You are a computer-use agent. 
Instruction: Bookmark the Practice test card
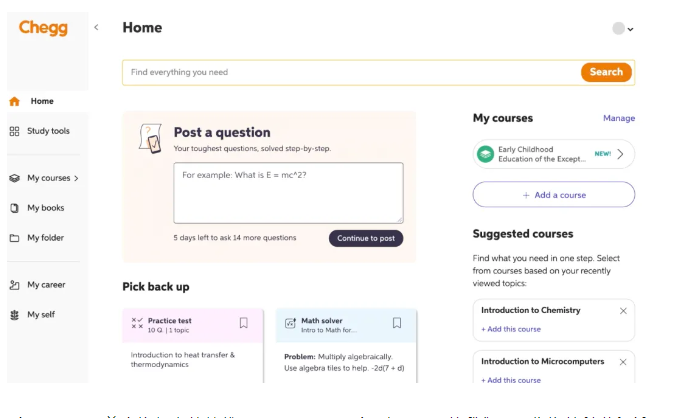tap(243, 323)
